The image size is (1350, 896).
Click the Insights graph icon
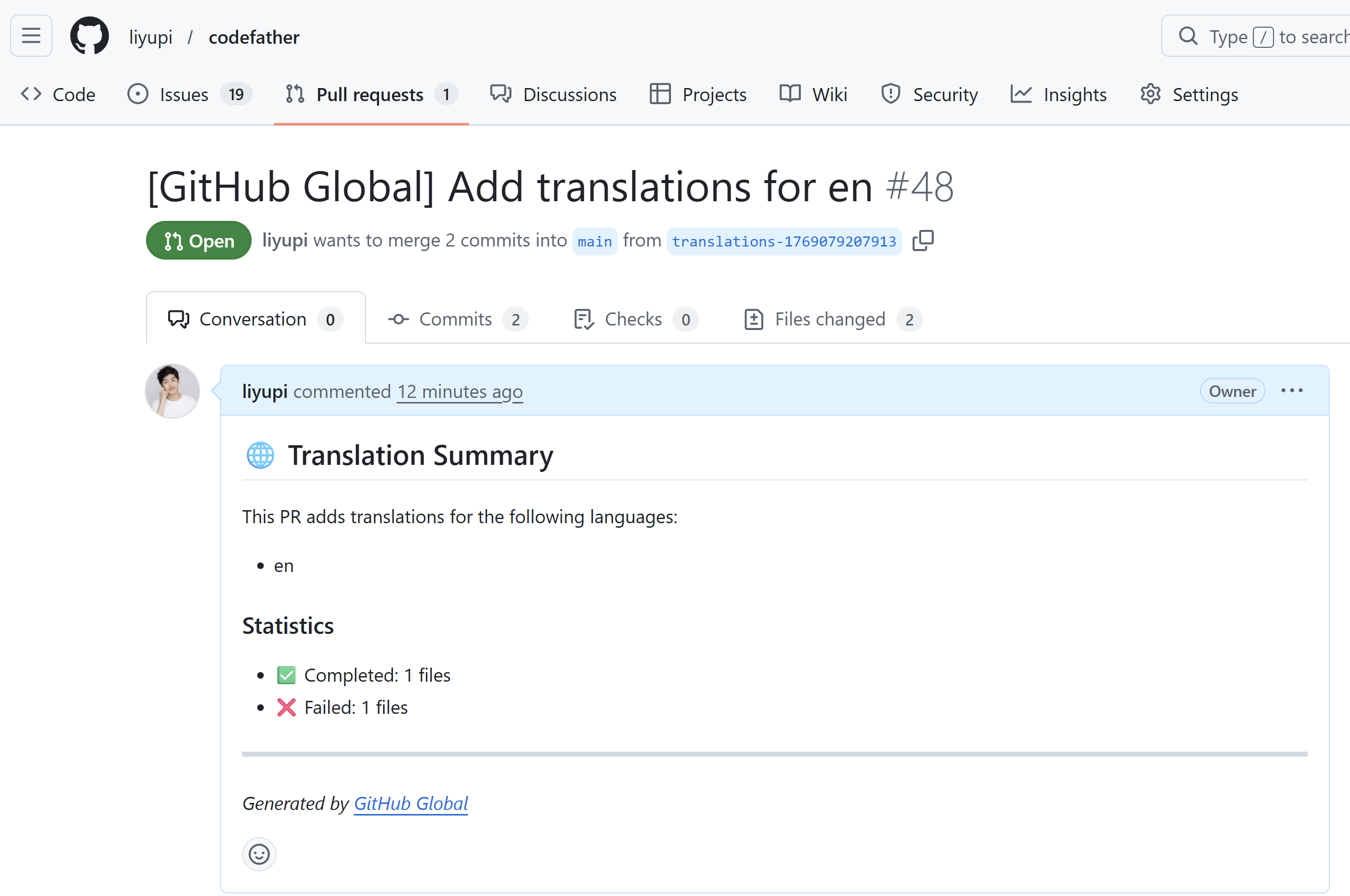pyautogui.click(x=1021, y=94)
